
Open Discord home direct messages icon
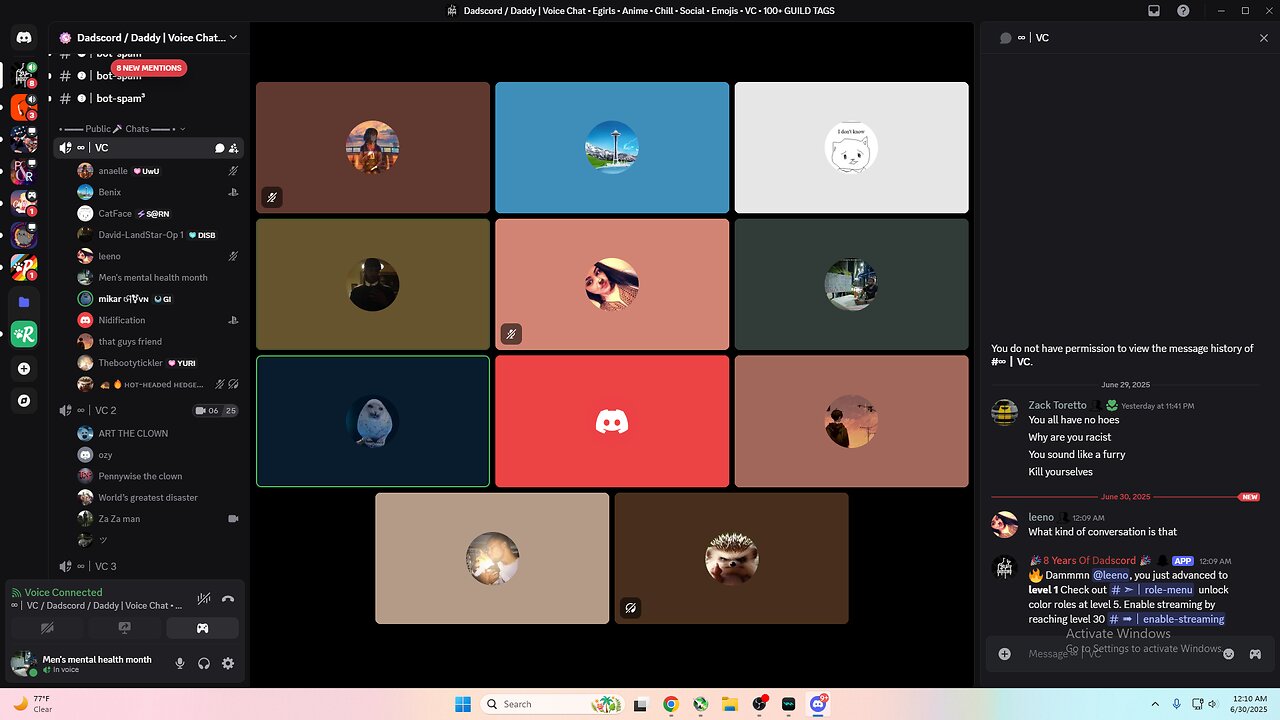pos(24,37)
